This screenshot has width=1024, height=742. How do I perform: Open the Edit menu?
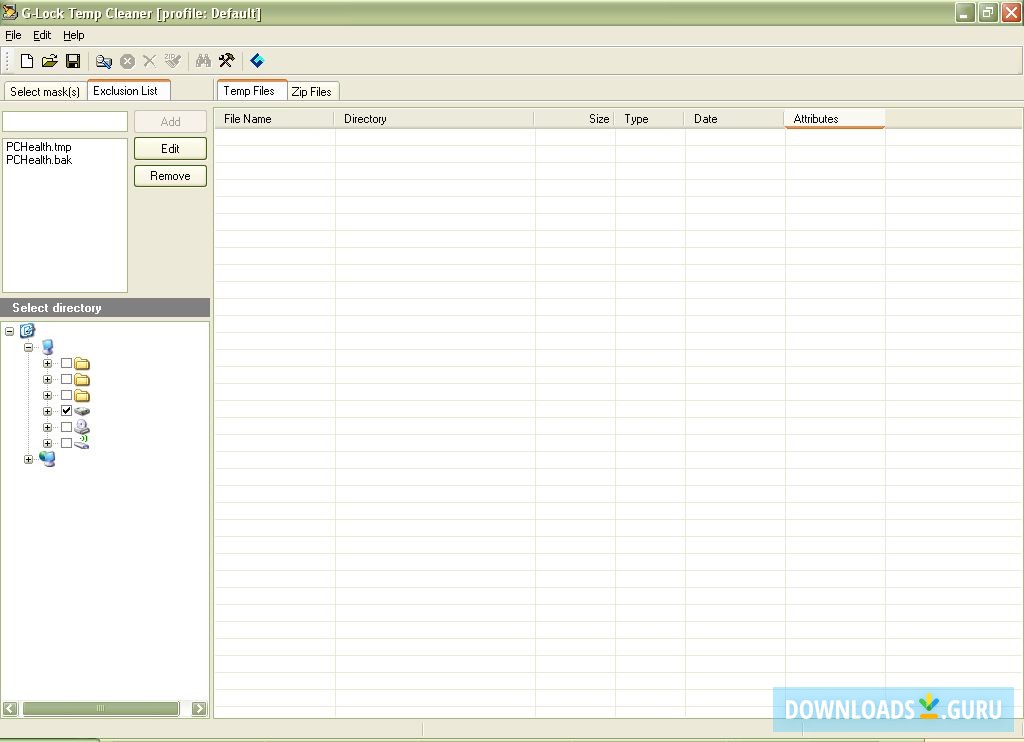pos(42,35)
